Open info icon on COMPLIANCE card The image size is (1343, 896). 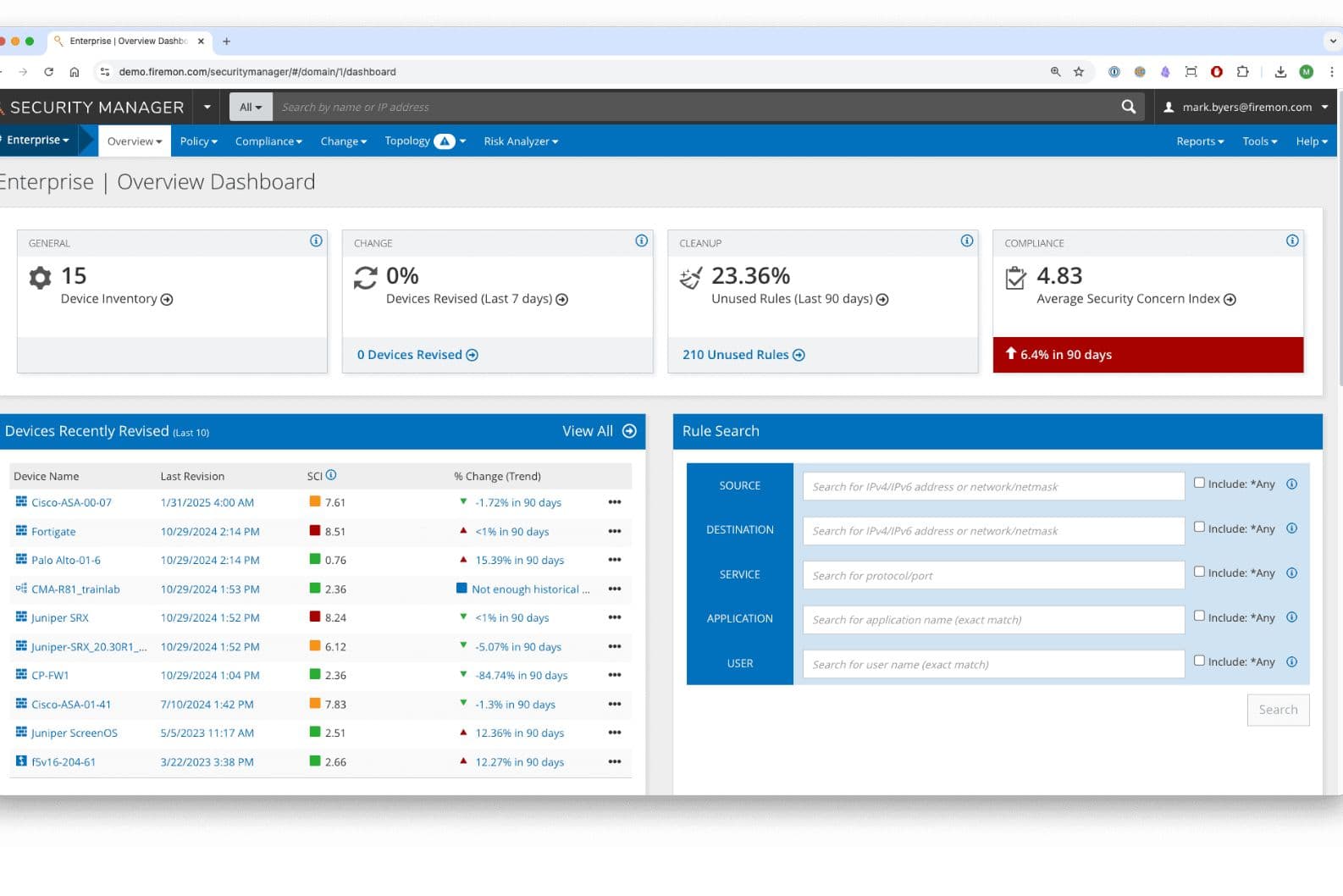1291,241
